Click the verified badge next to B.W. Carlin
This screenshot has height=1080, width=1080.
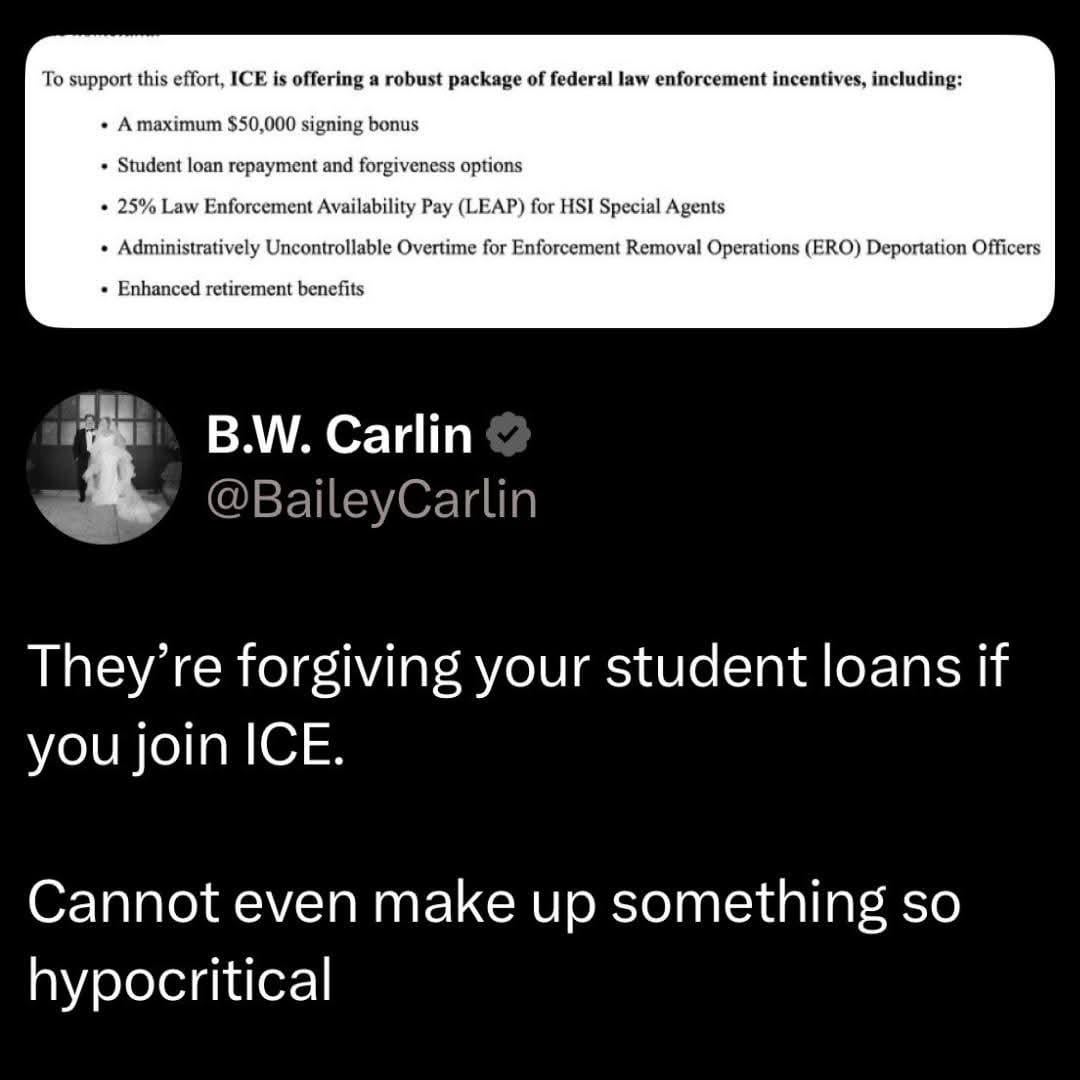tap(508, 435)
